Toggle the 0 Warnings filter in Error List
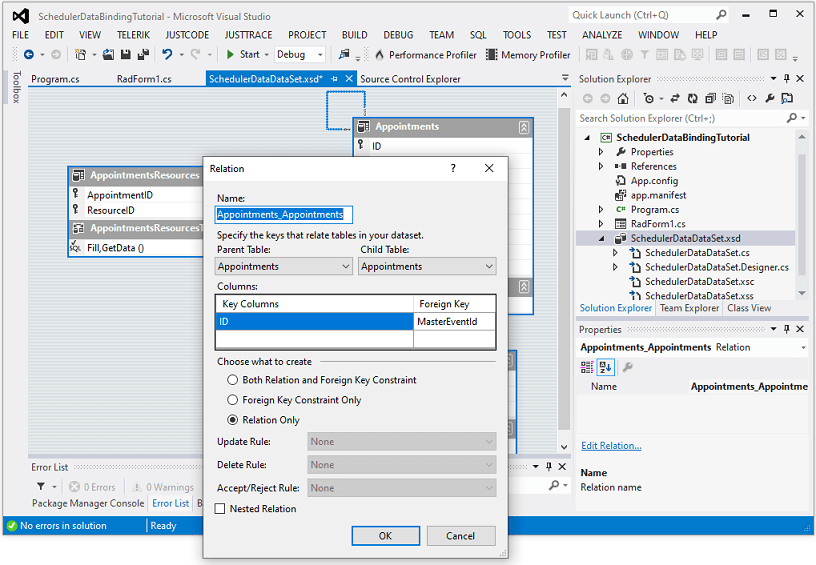The image size is (816, 565). click(x=163, y=487)
